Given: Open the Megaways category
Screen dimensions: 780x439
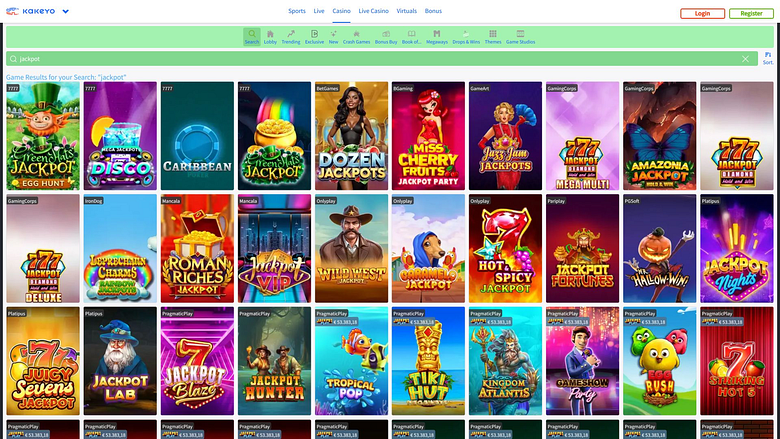Looking at the screenshot, I should pyautogui.click(x=437, y=37).
